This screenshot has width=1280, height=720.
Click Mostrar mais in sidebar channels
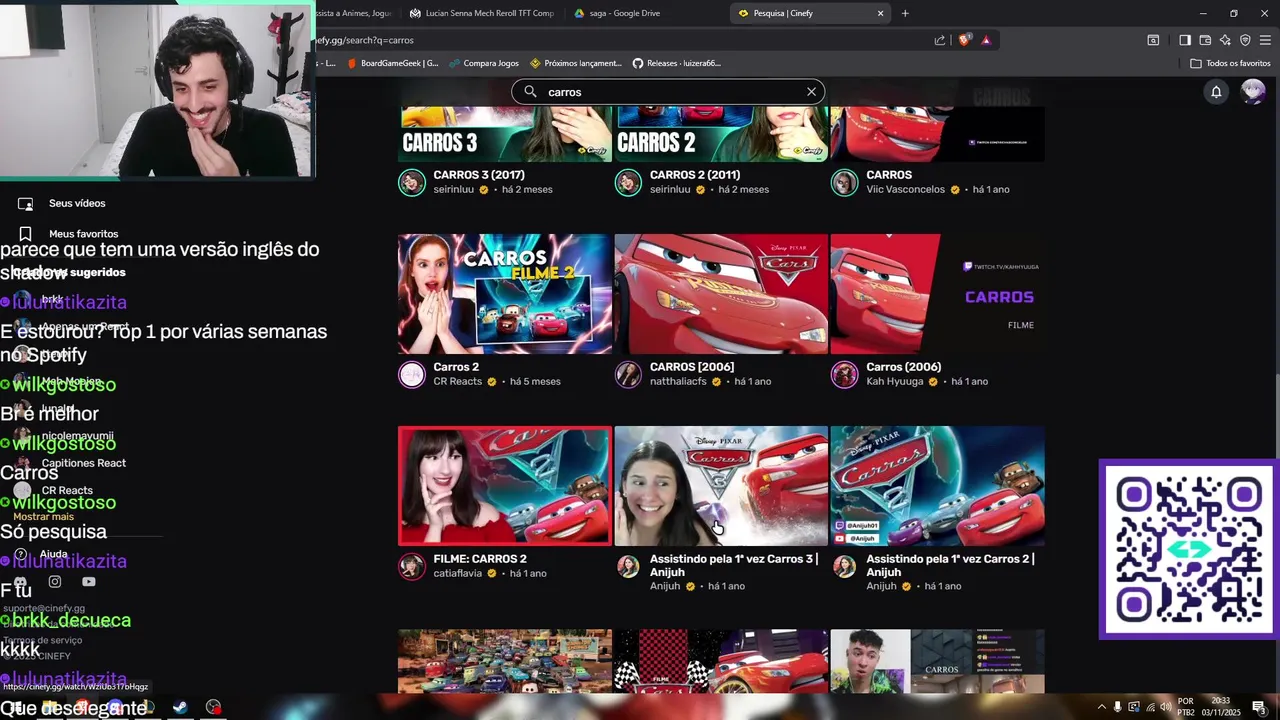point(44,517)
